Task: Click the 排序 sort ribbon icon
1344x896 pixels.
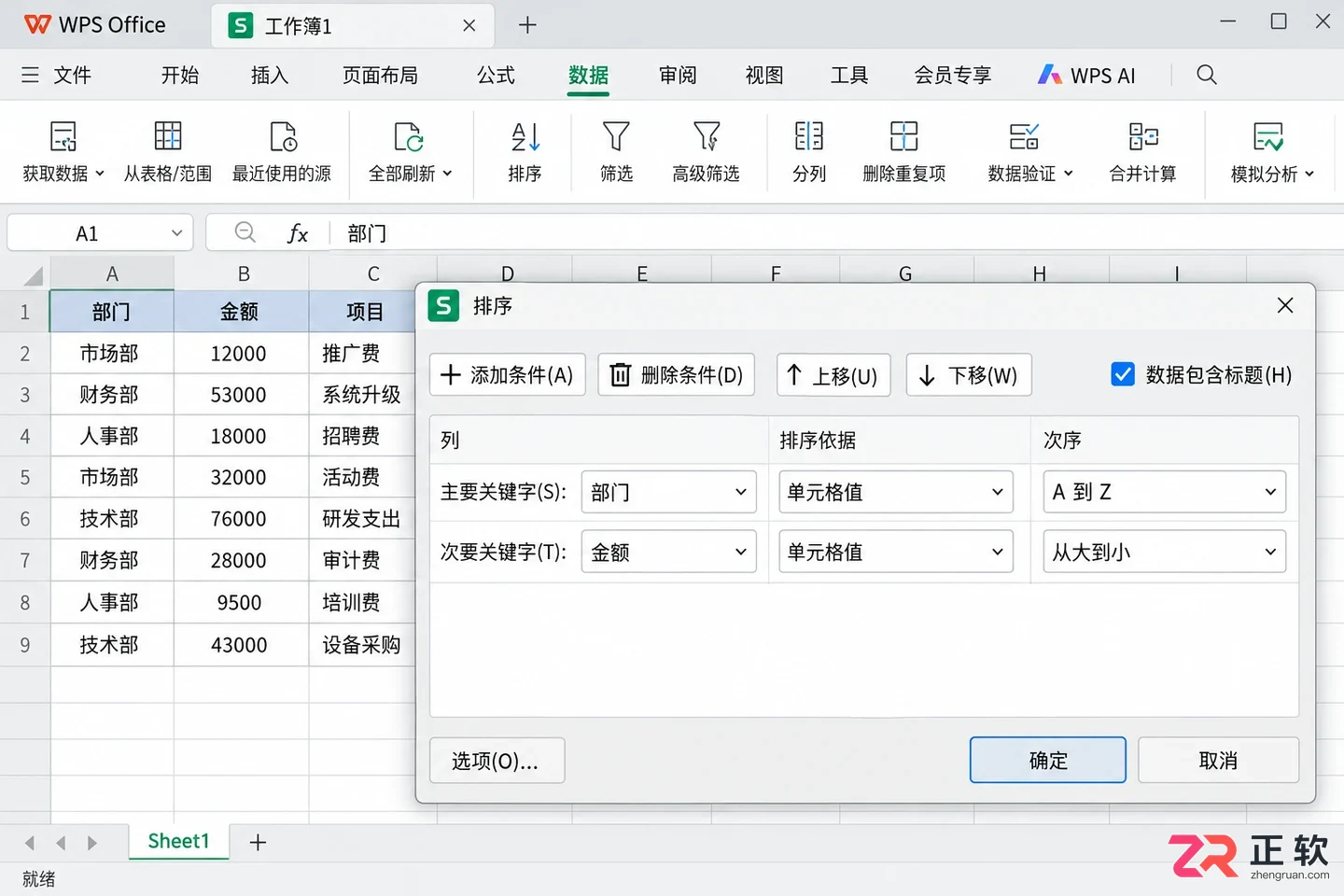Action: click(525, 137)
